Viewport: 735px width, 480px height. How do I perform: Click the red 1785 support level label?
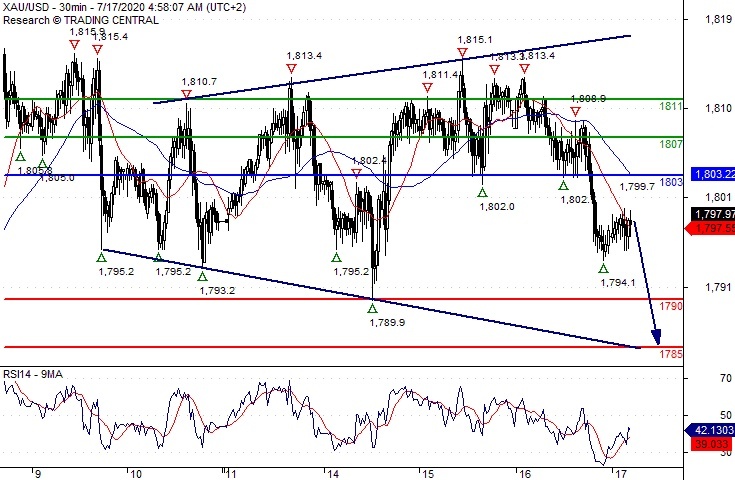(x=671, y=354)
